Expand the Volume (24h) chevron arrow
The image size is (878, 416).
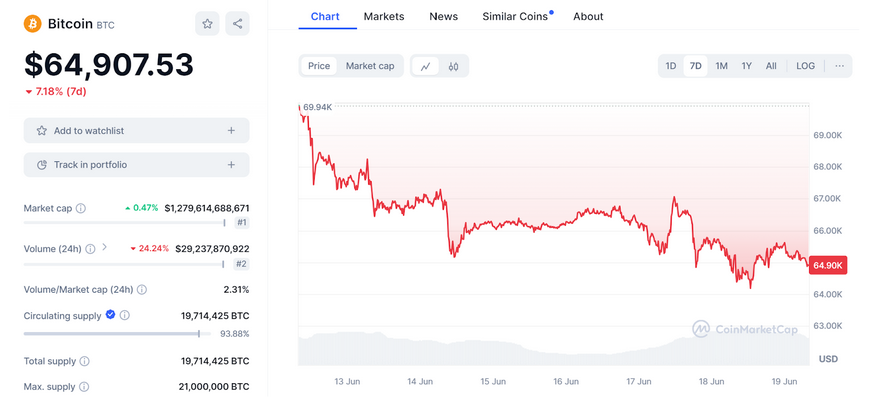click(x=104, y=247)
